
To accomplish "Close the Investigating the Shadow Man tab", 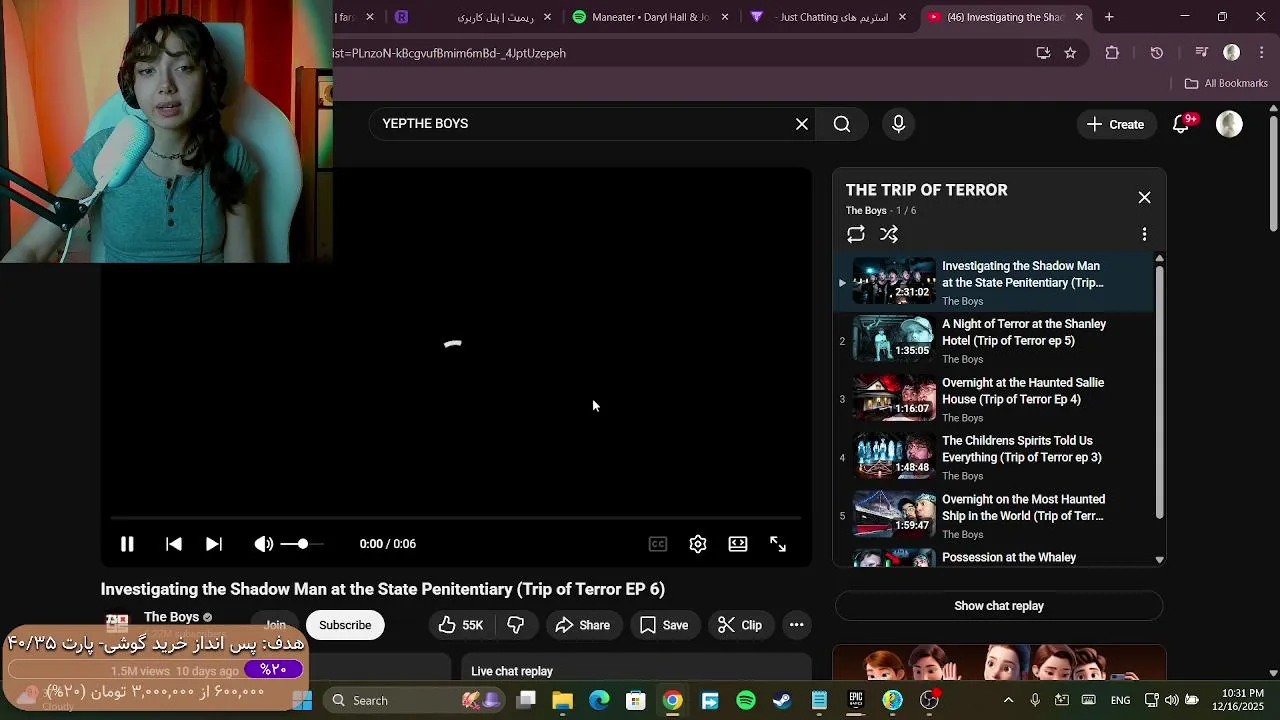I will click(x=1079, y=17).
